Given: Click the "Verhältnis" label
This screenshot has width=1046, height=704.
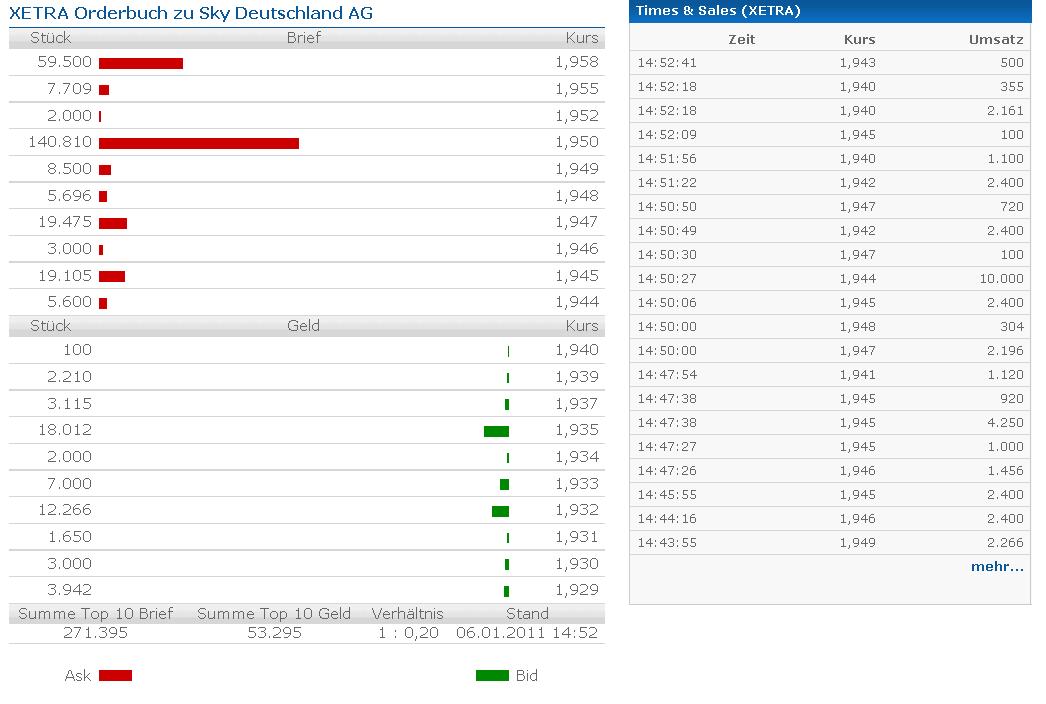Looking at the screenshot, I should tap(407, 614).
